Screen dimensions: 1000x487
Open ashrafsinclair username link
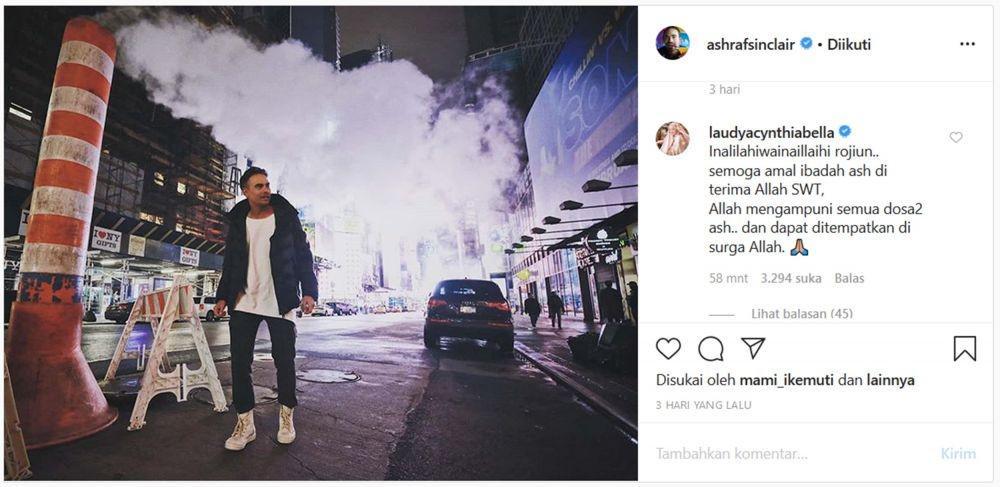pyautogui.click(x=751, y=44)
